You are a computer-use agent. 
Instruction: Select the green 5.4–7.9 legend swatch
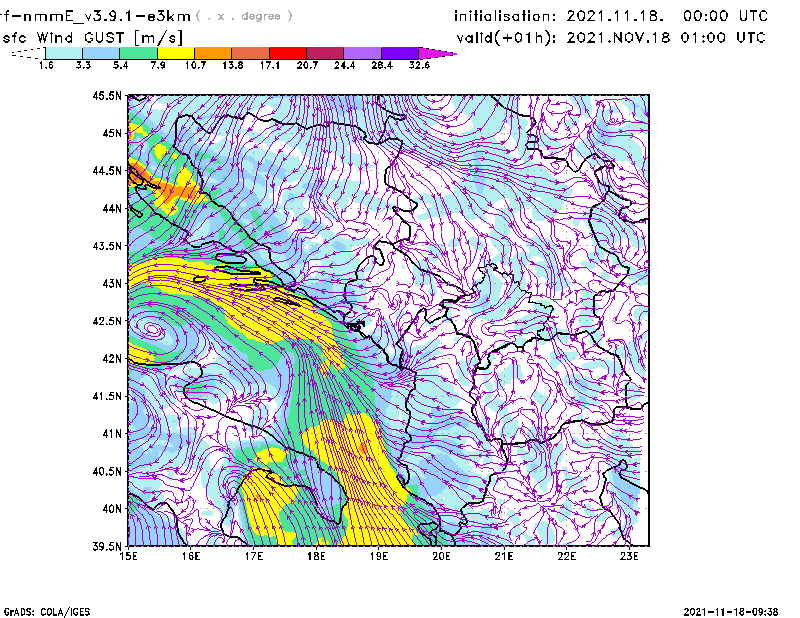click(x=138, y=53)
